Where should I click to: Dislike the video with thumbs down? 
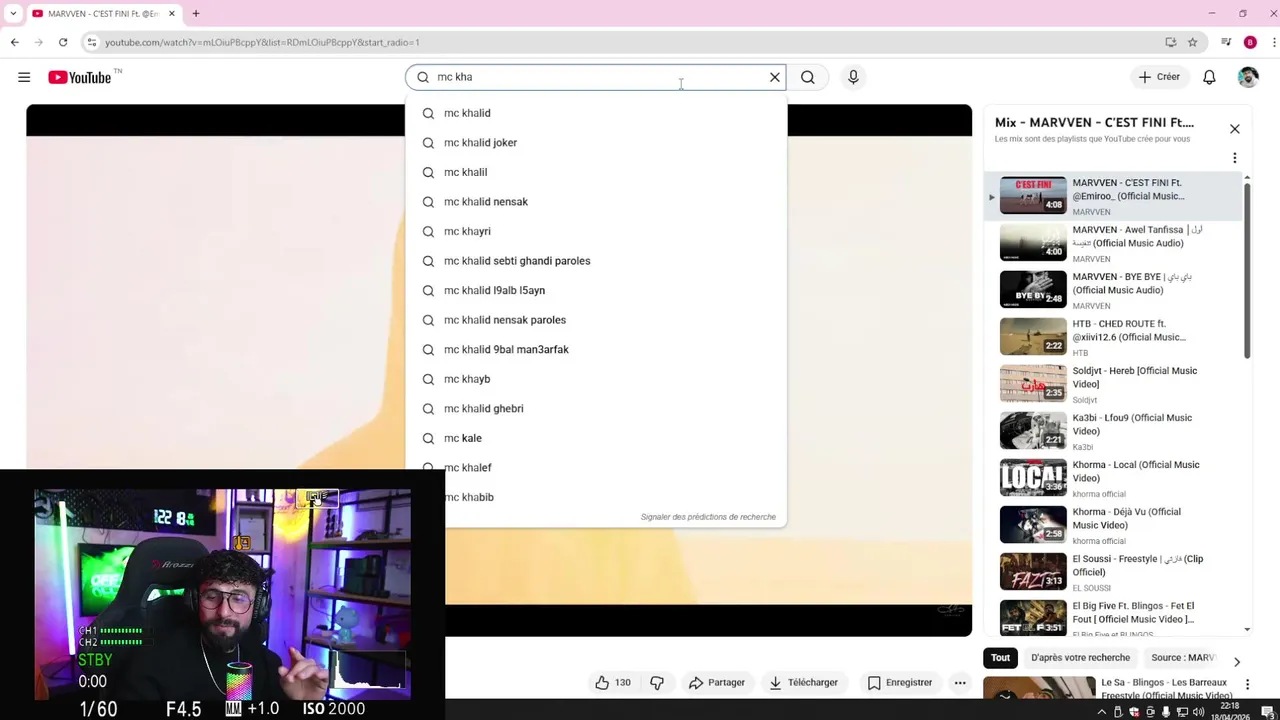click(x=657, y=683)
